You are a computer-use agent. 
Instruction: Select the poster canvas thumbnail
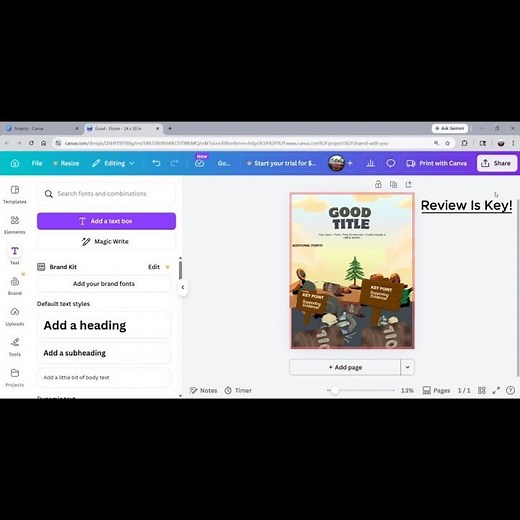[352, 271]
